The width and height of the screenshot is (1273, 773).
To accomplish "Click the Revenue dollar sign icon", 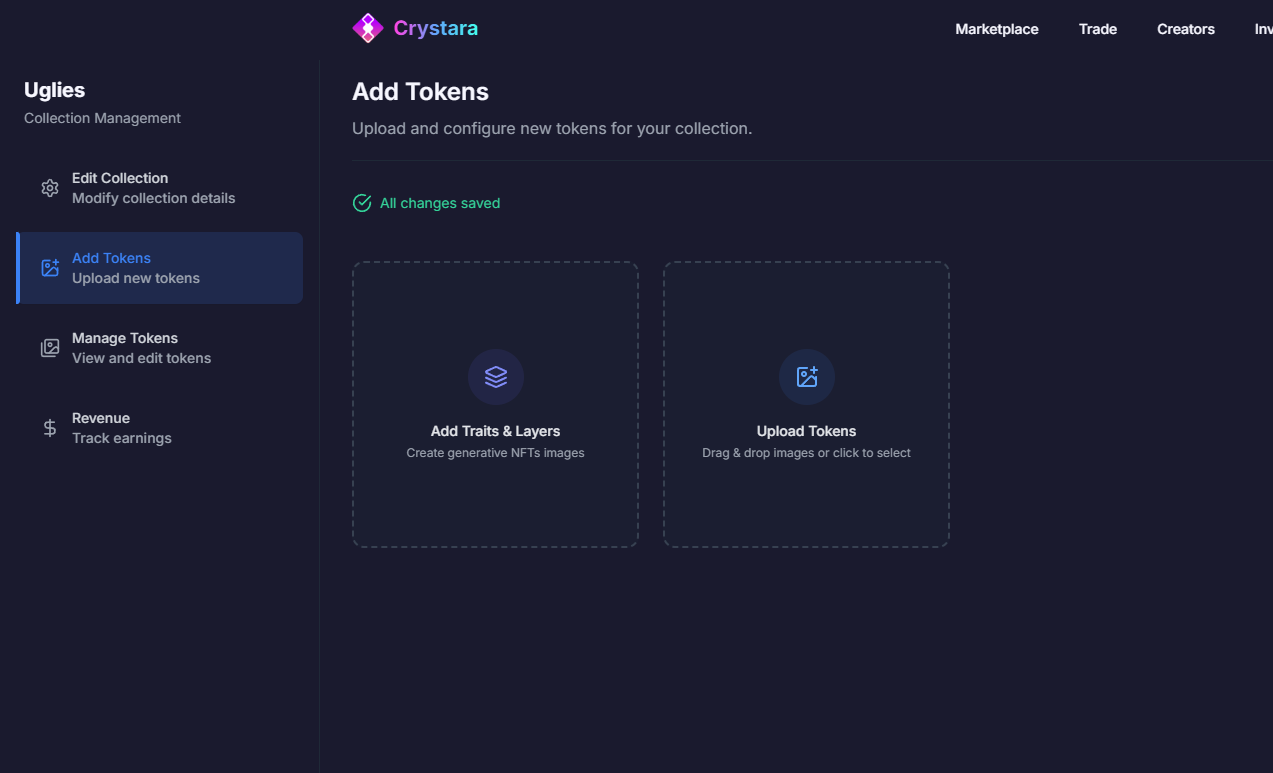I will click(x=50, y=428).
